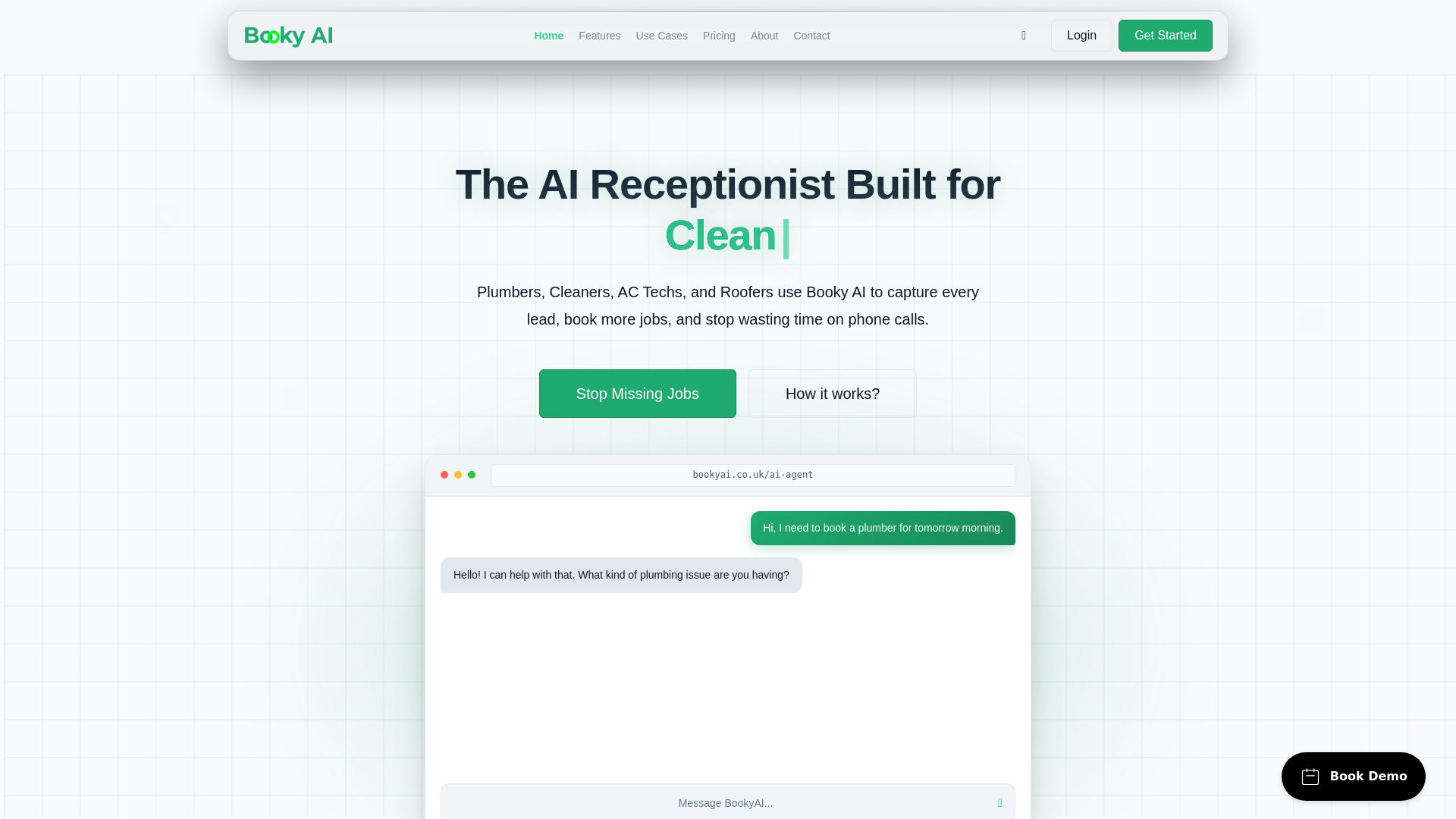
Task: Click the Booky AI logo
Action: pos(288,36)
